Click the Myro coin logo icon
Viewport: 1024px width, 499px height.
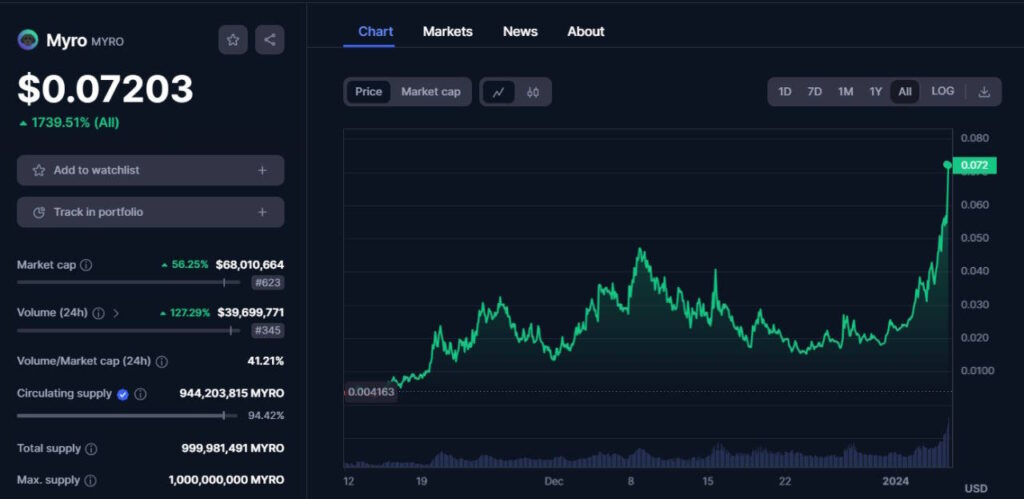click(x=27, y=40)
